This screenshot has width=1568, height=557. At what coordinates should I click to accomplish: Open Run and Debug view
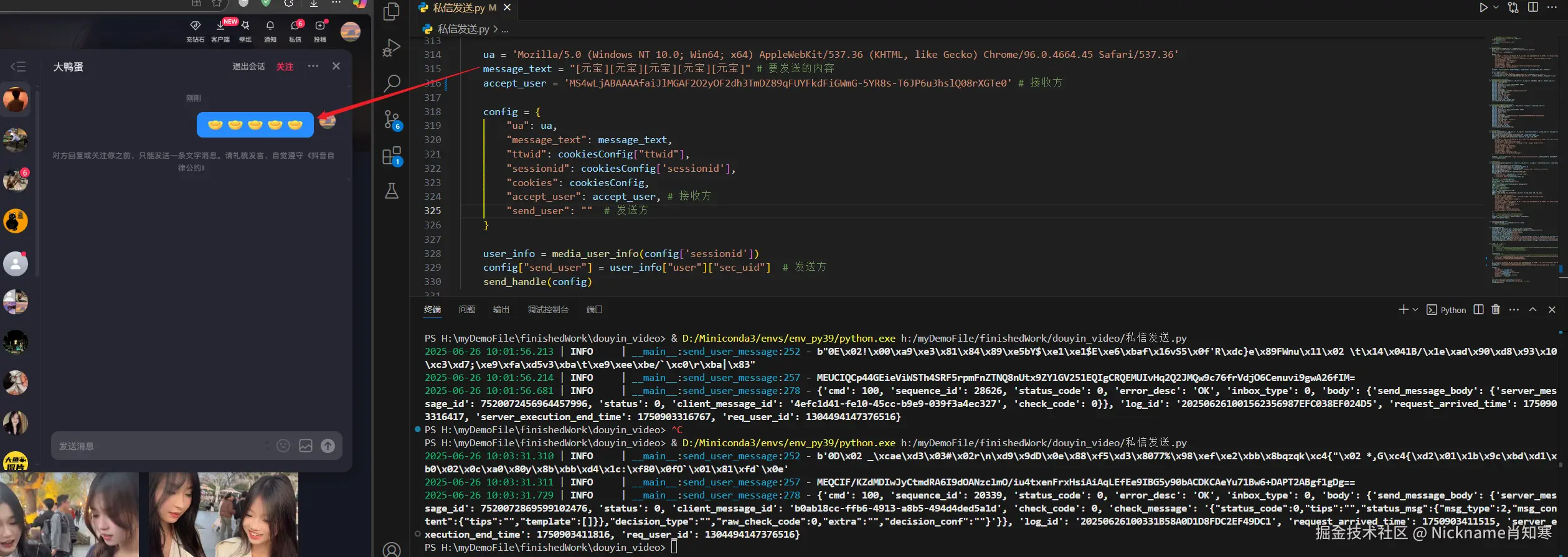tap(391, 47)
